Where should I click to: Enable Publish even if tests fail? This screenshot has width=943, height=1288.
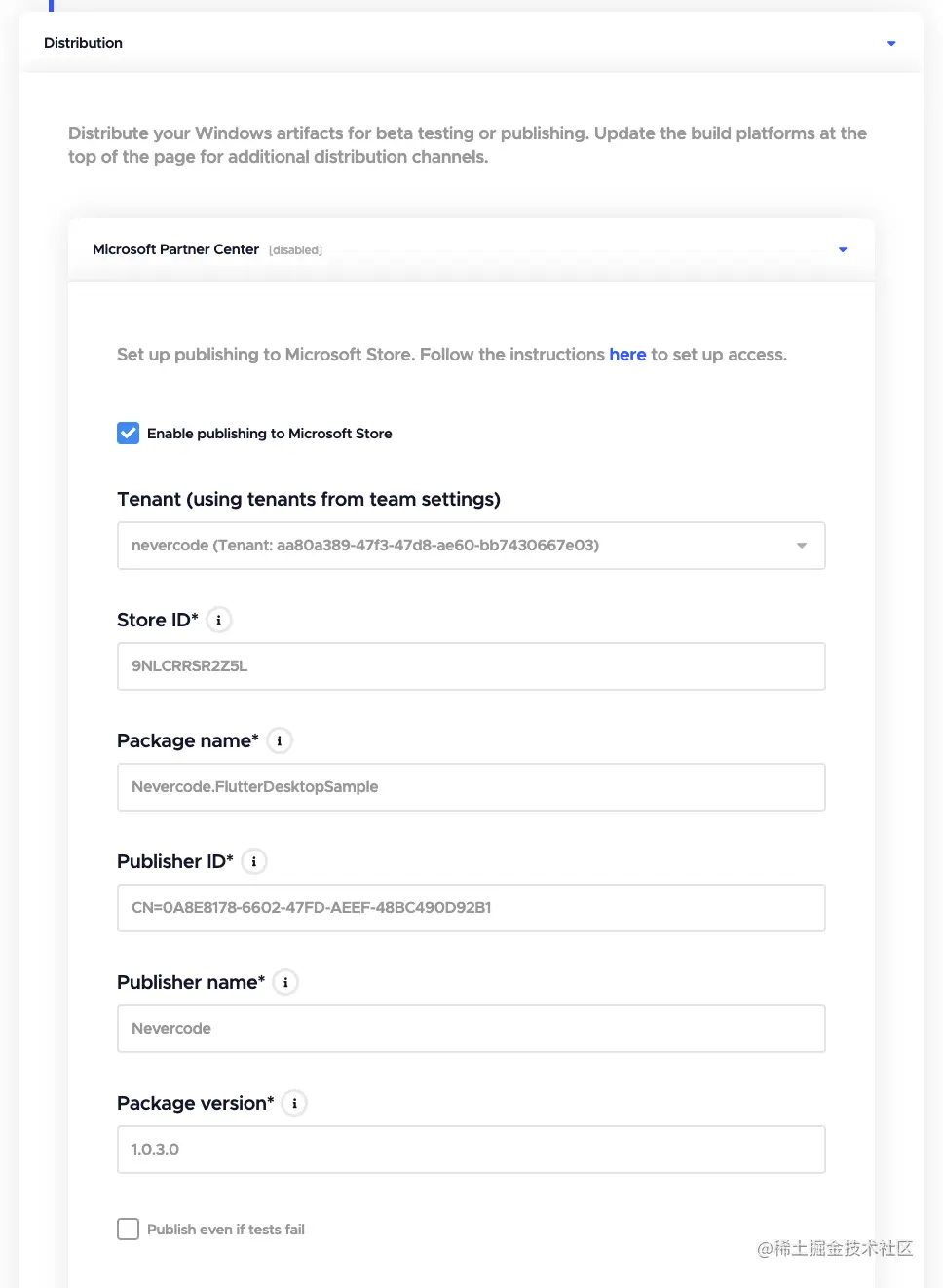129,1230
